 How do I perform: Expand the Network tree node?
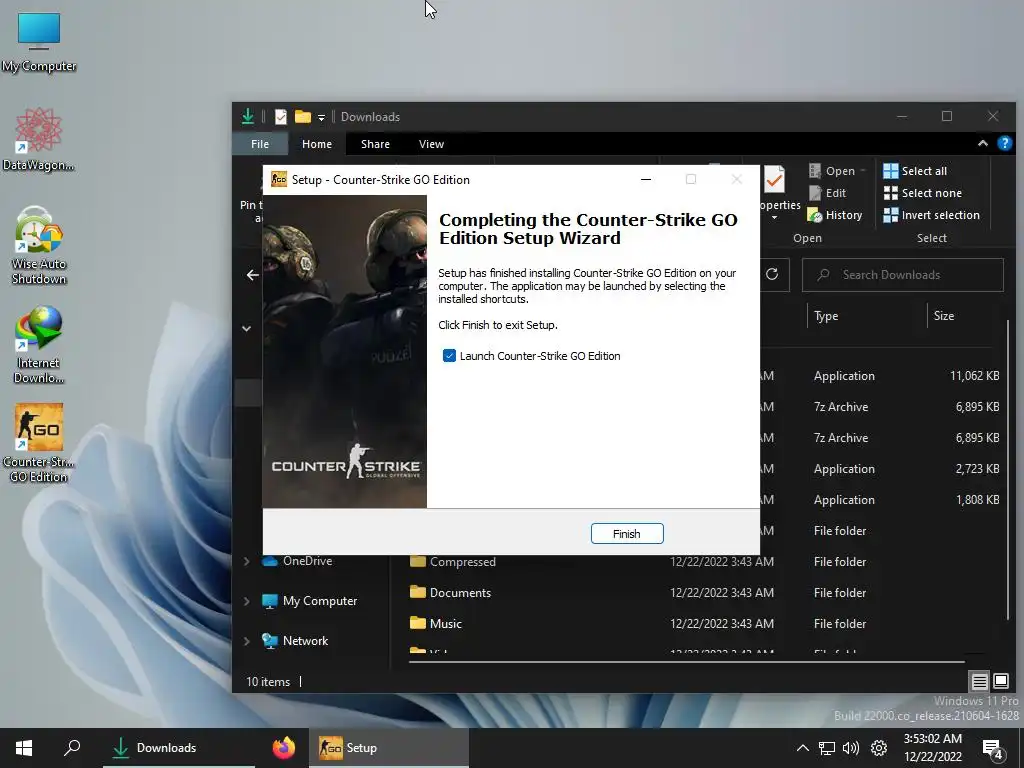tap(247, 641)
